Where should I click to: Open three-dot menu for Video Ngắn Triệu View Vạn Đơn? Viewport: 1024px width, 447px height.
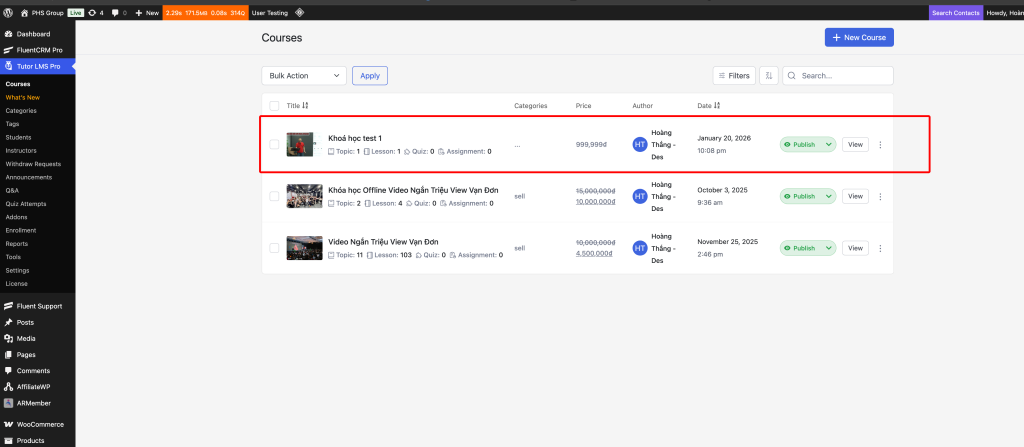880,248
